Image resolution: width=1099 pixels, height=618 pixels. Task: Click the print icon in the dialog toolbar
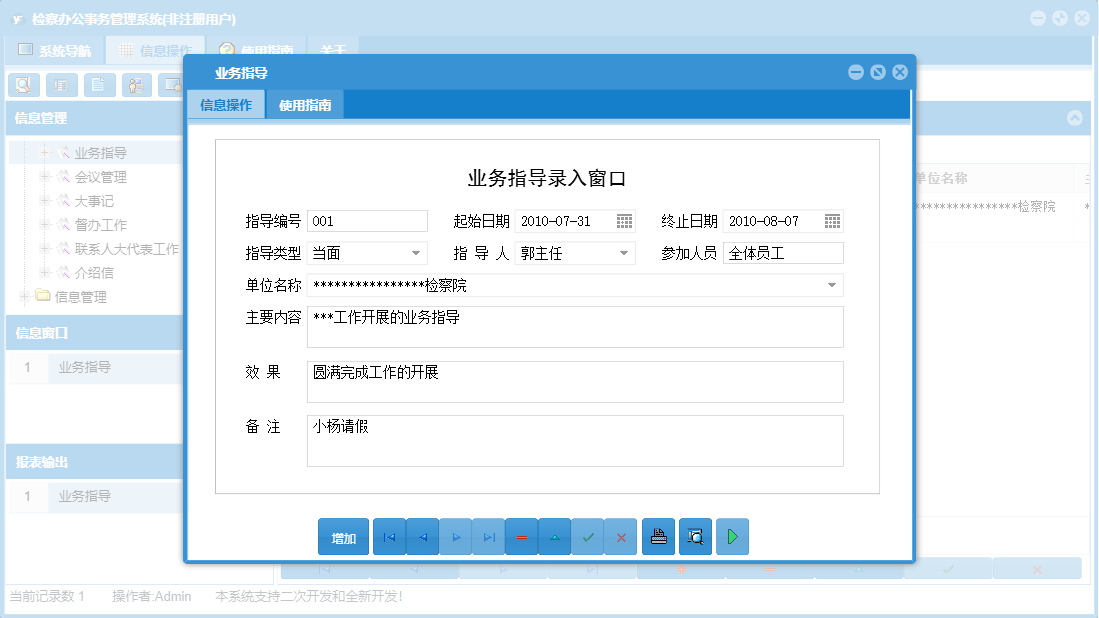658,537
